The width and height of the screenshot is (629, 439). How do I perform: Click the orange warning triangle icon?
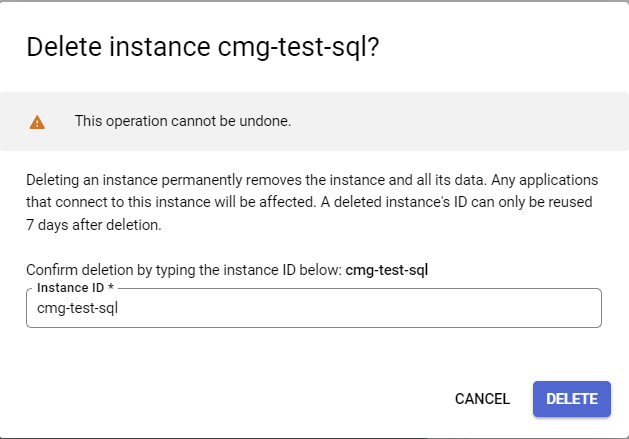point(37,122)
